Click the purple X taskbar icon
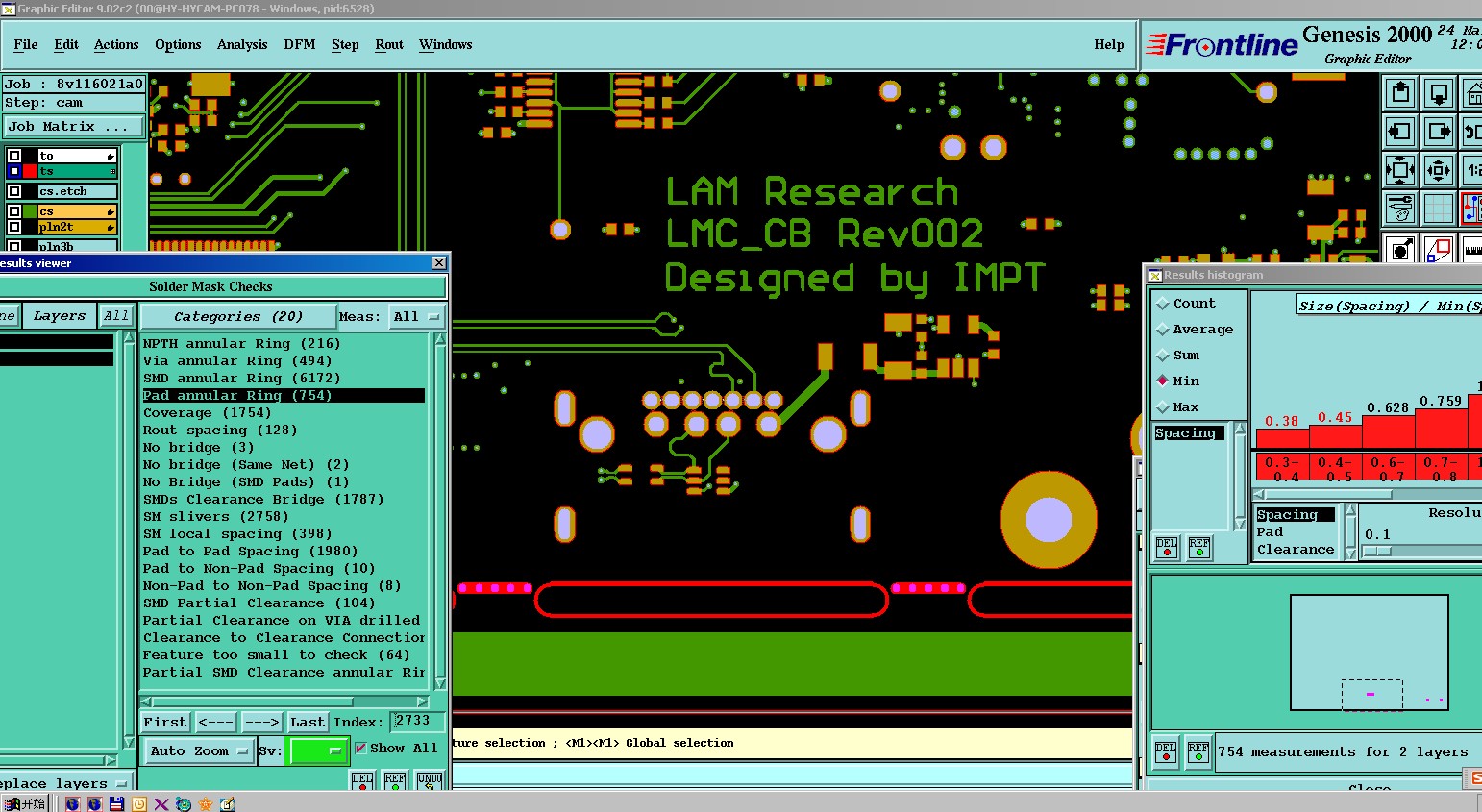 click(161, 804)
